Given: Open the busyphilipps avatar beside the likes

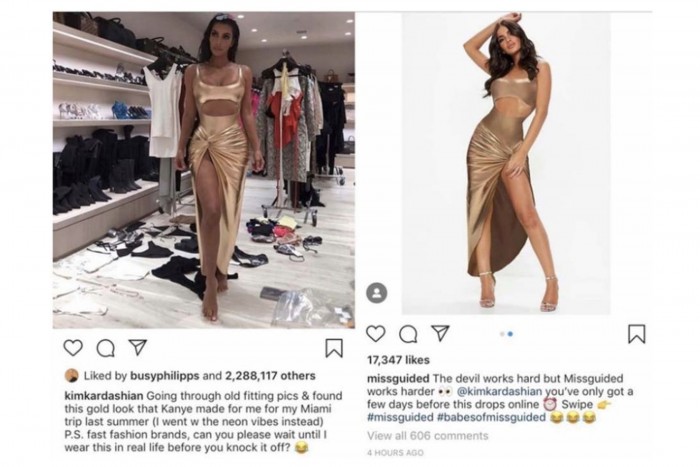Looking at the screenshot, I should point(72,376).
